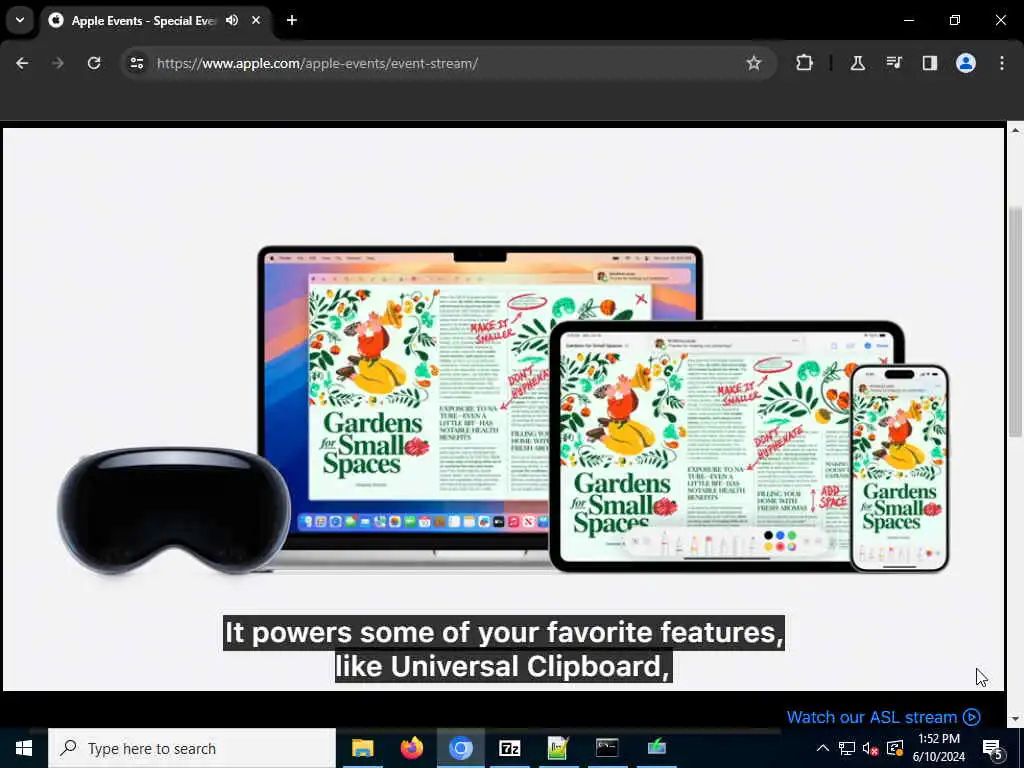Open the notification center icon

tap(992, 748)
